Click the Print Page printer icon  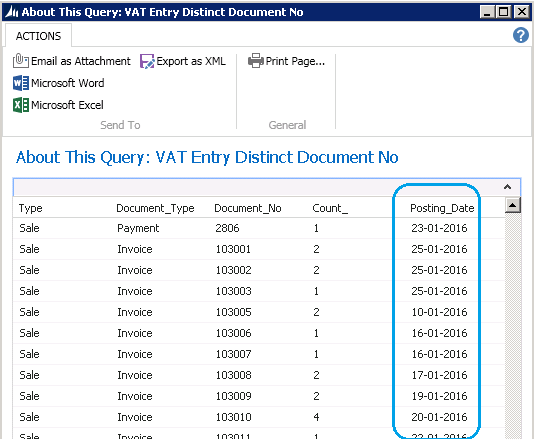point(256,61)
